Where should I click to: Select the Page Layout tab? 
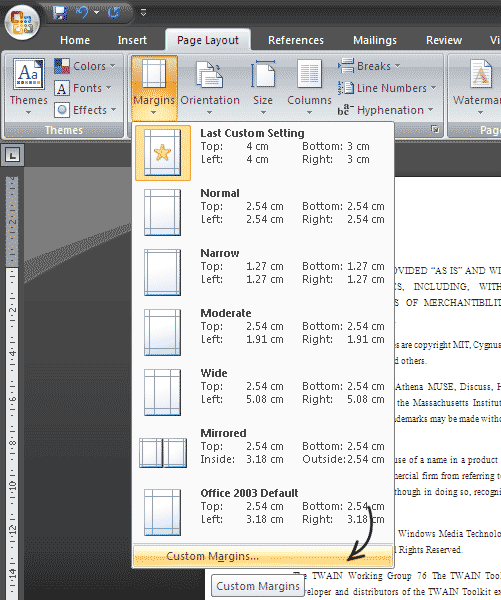tap(208, 40)
